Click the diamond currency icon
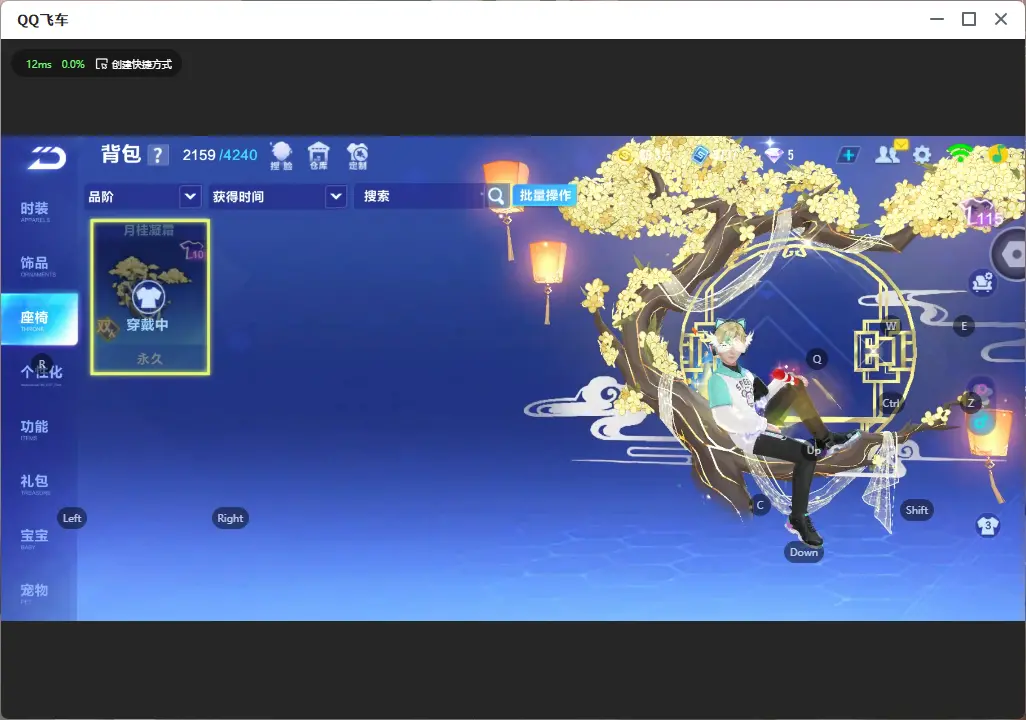This screenshot has width=1026, height=720. point(774,155)
